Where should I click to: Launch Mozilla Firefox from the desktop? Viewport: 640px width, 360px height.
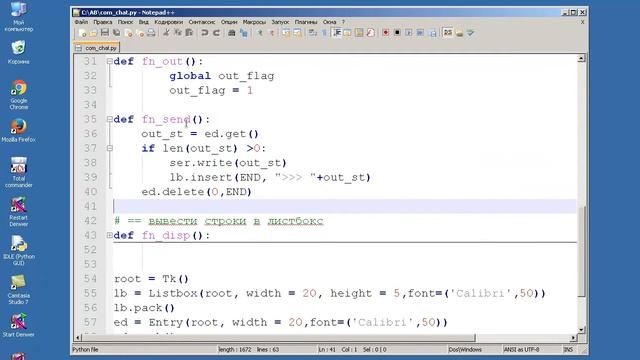click(18, 131)
